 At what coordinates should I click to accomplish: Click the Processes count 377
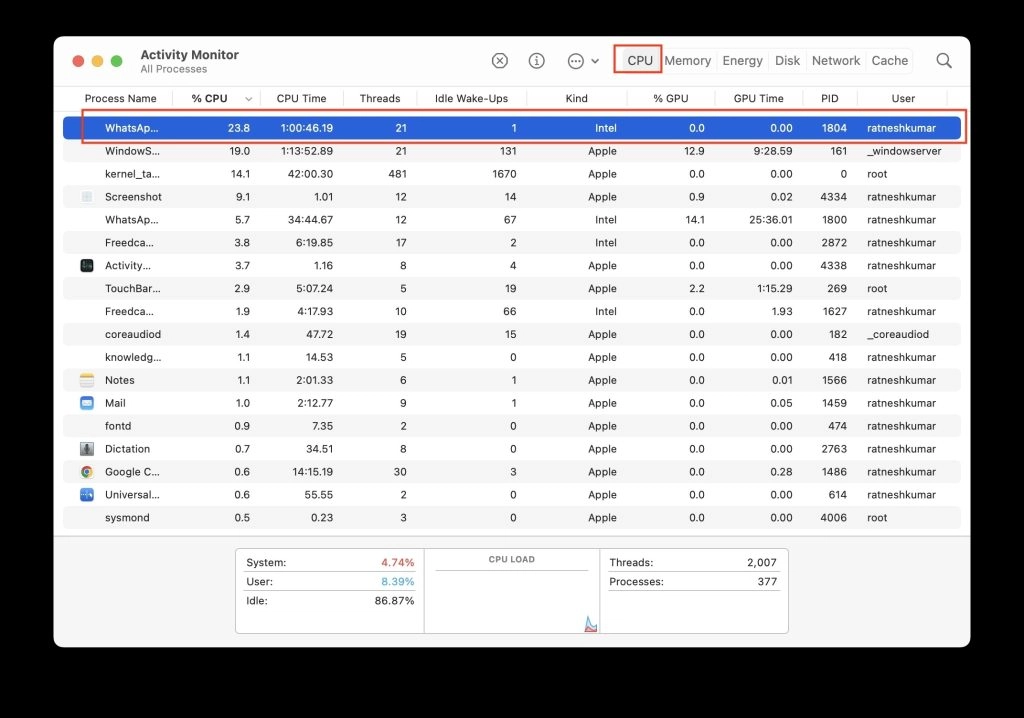(767, 581)
